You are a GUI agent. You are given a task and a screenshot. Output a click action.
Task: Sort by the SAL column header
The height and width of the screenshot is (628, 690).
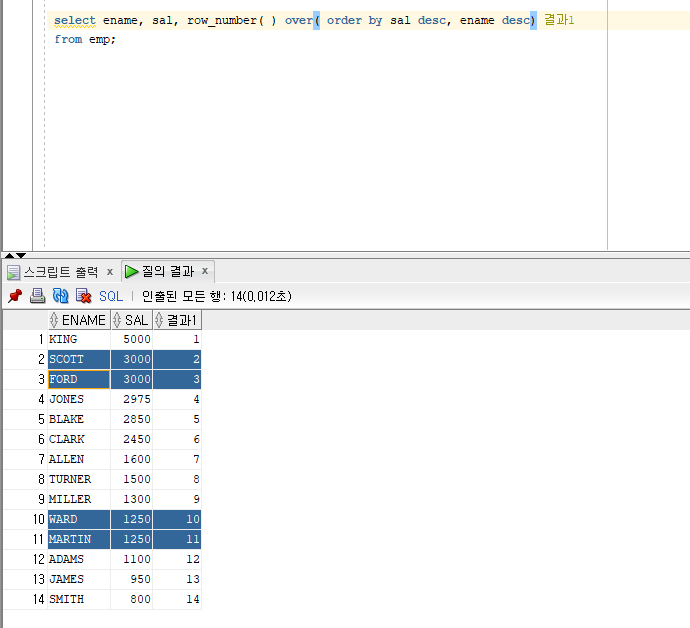click(132, 320)
